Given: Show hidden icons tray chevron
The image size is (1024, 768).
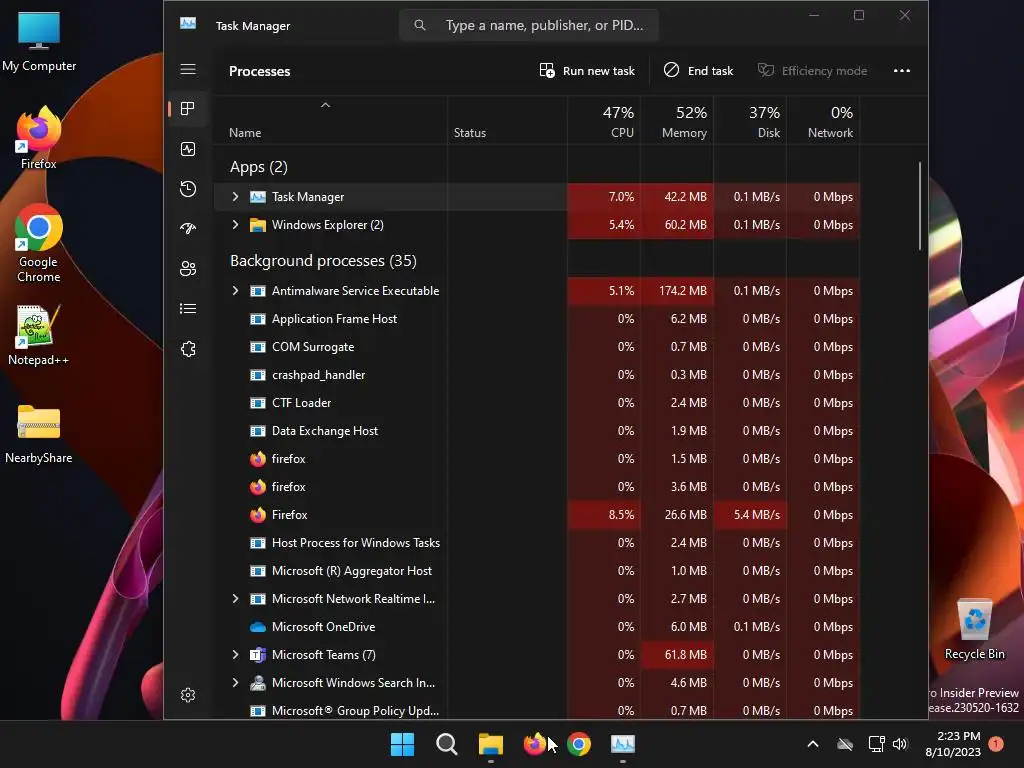Looking at the screenshot, I should [x=813, y=744].
